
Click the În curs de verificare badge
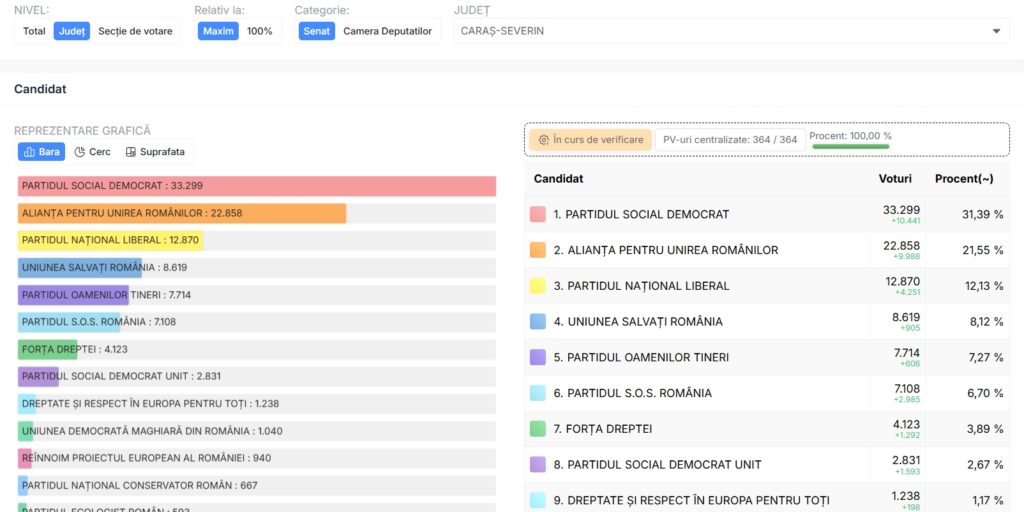click(590, 140)
